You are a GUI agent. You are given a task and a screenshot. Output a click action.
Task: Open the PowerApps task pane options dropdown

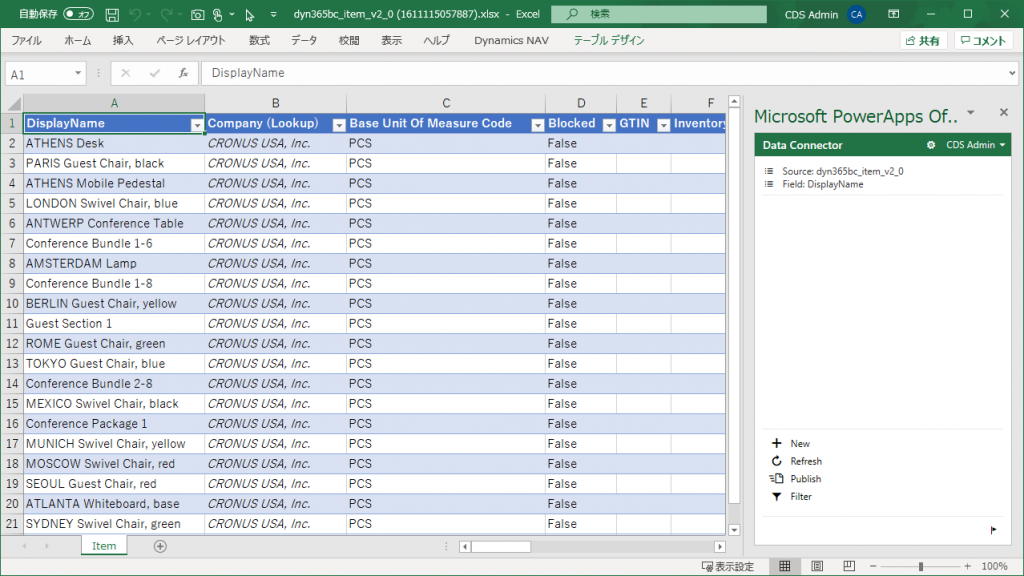tap(971, 113)
